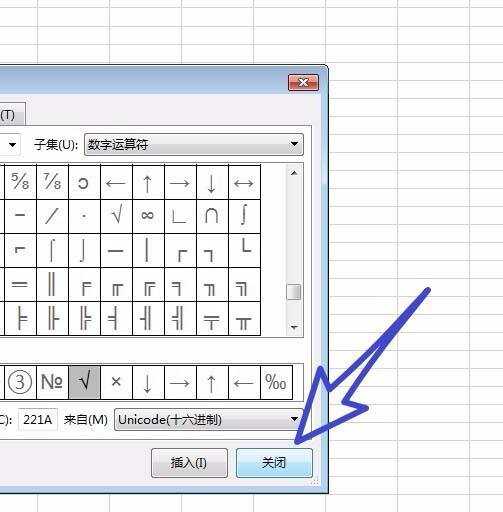The height and width of the screenshot is (512, 503).
Task: Select the minus sign symbol in grid
Action: (20, 217)
